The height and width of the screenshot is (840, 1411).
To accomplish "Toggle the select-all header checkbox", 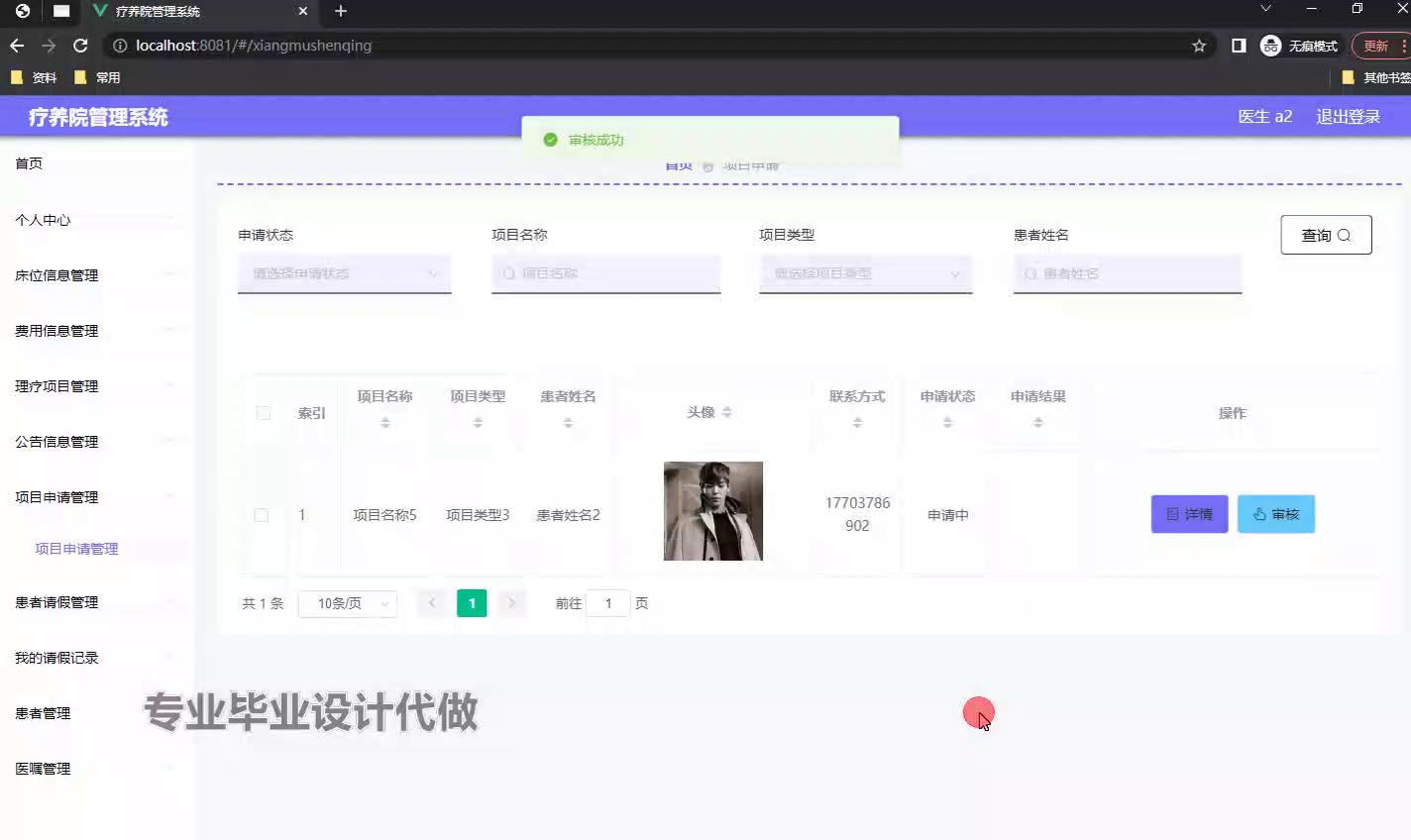I will (x=264, y=413).
